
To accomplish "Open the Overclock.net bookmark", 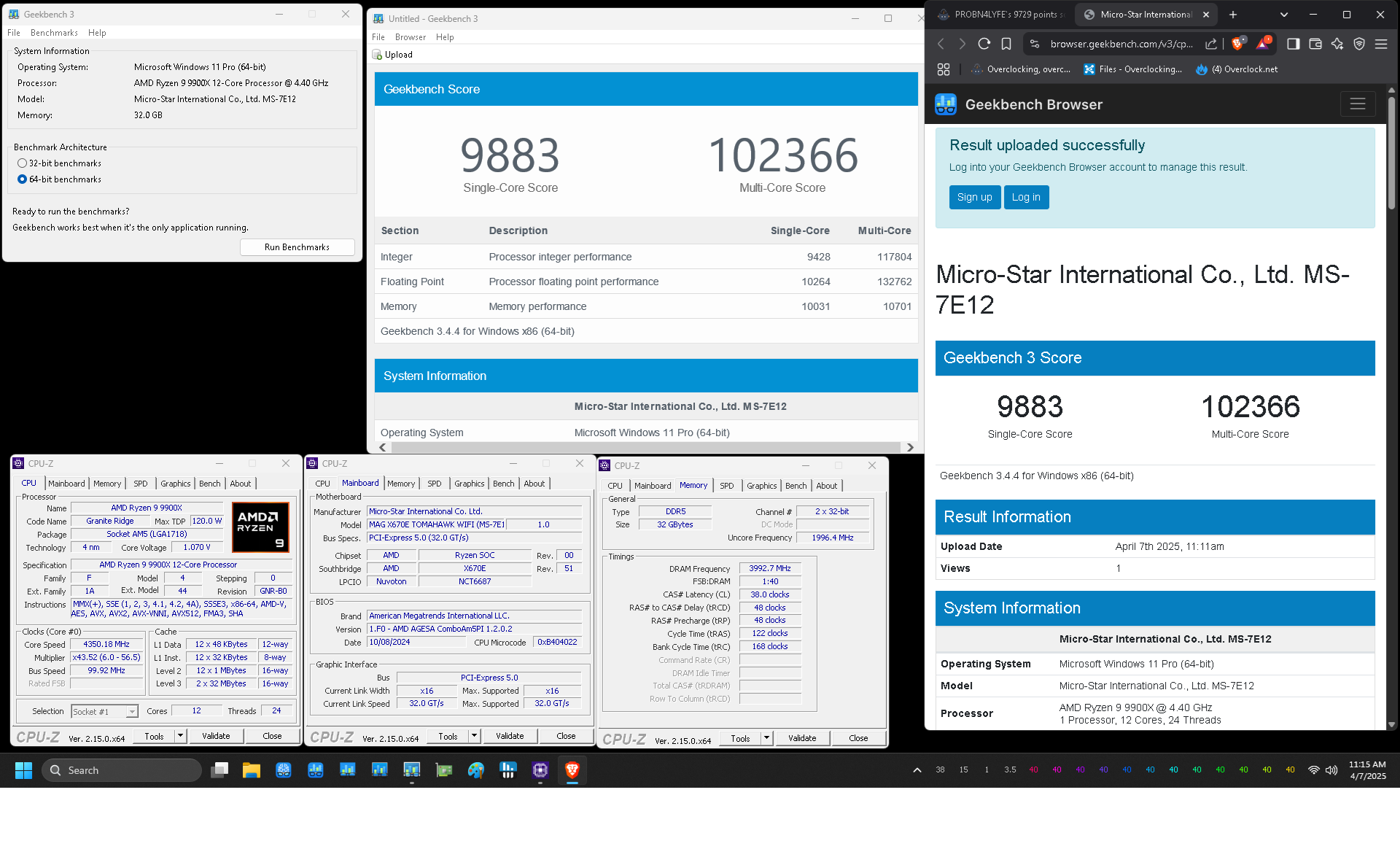I will click(x=1237, y=69).
